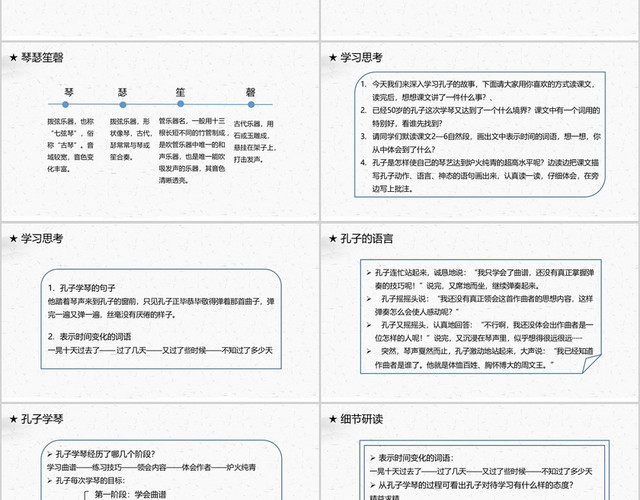Viewport: 640px width, 500px height.
Task: Click the line 1. 孔子学琴的句子
Action: pyautogui.click(x=82, y=288)
